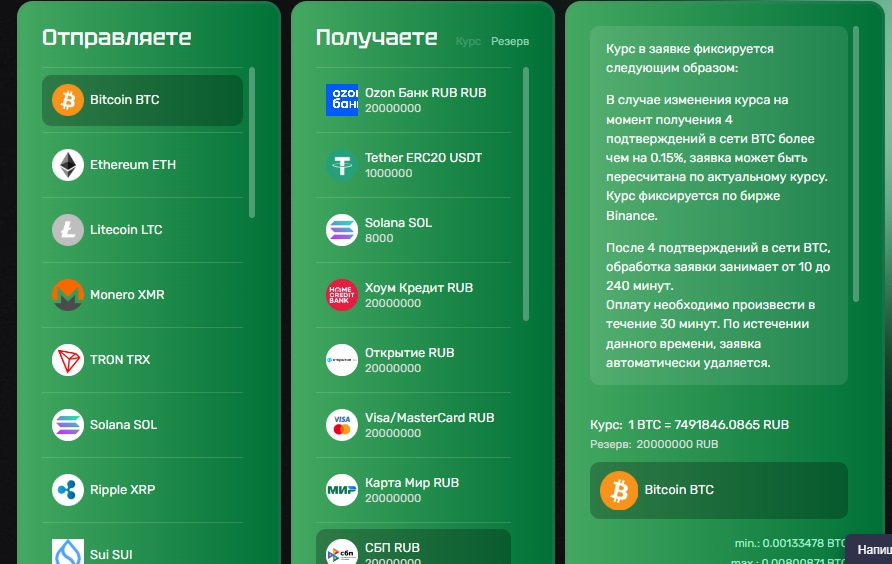Click the Ozon Bank logo
The height and width of the screenshot is (564, 892).
[342, 100]
